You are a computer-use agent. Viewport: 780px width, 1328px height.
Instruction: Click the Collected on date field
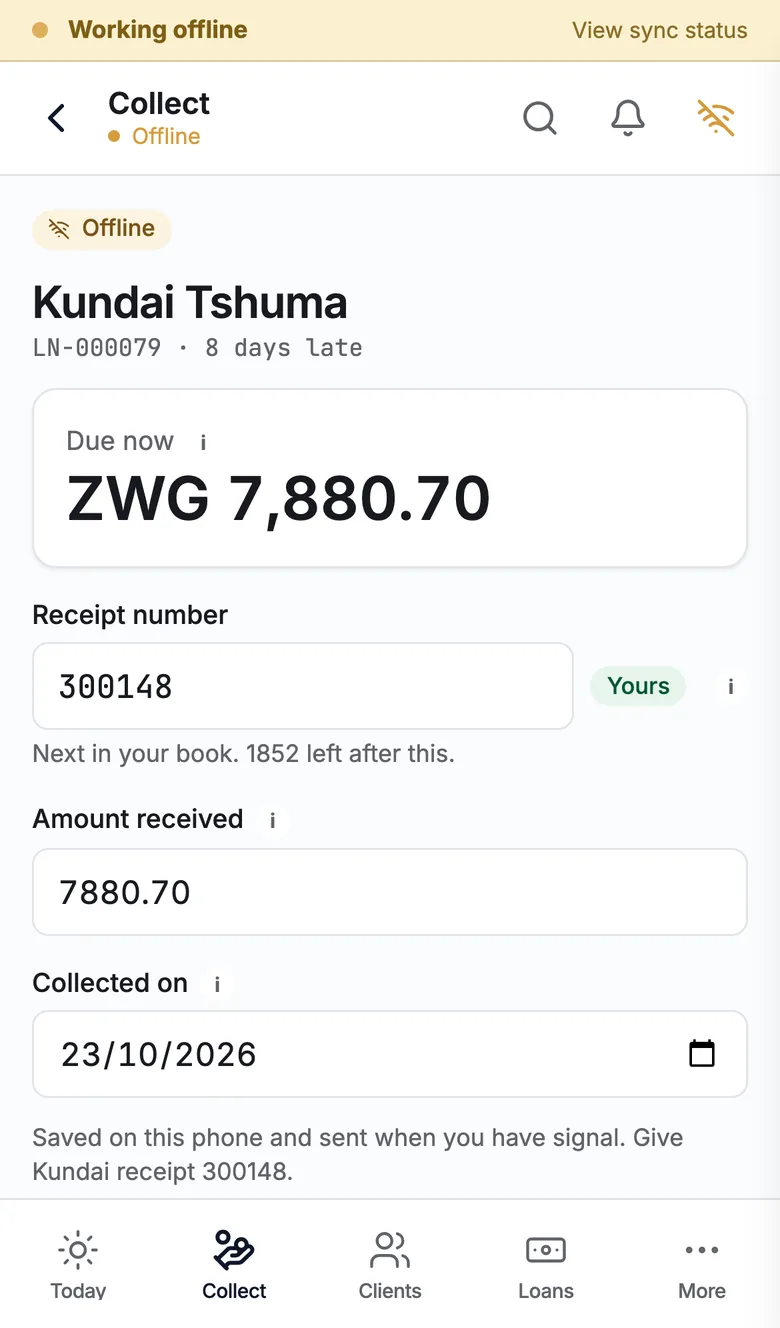(390, 1054)
